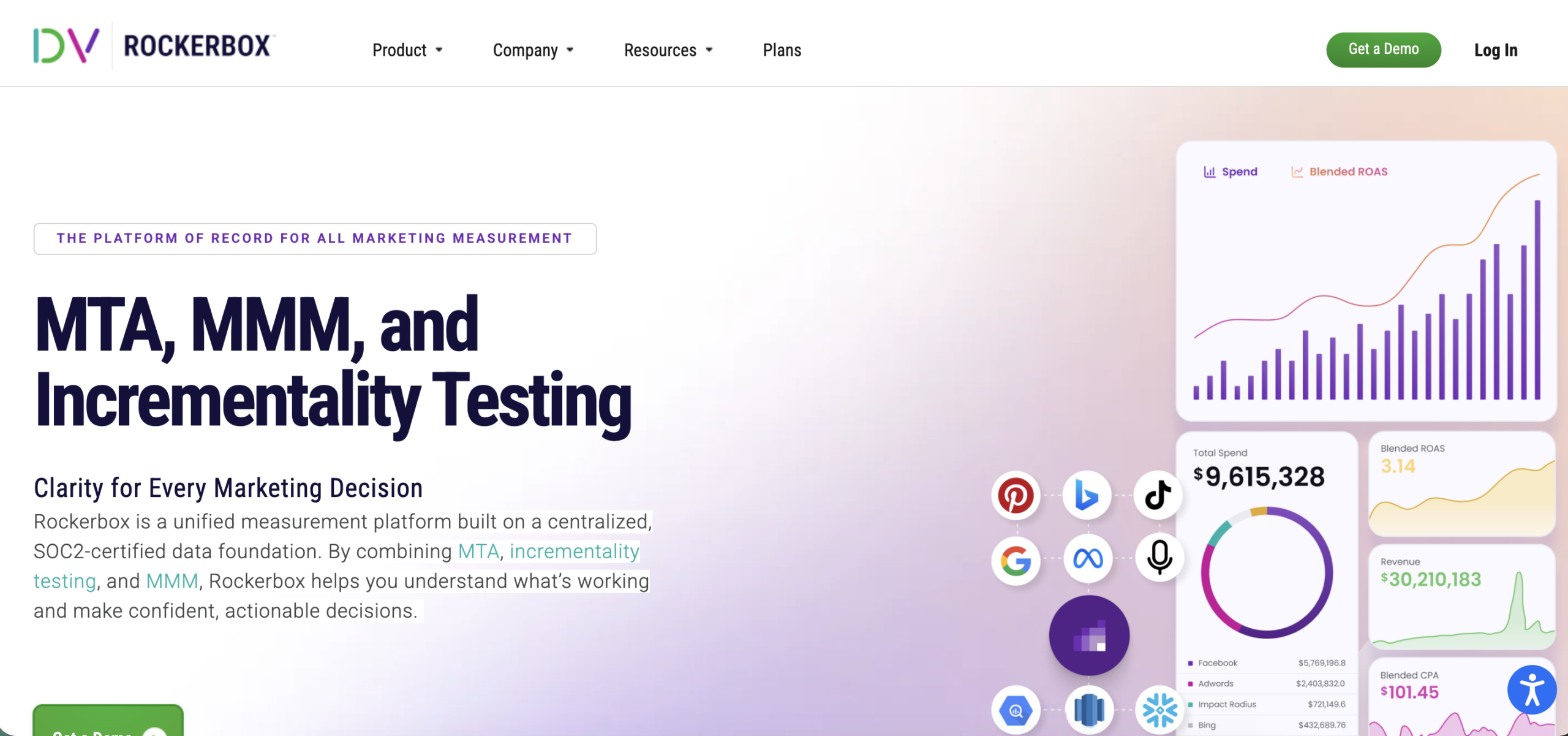Viewport: 1568px width, 736px height.
Task: Click the DV Rockerbox logo
Action: point(153,46)
